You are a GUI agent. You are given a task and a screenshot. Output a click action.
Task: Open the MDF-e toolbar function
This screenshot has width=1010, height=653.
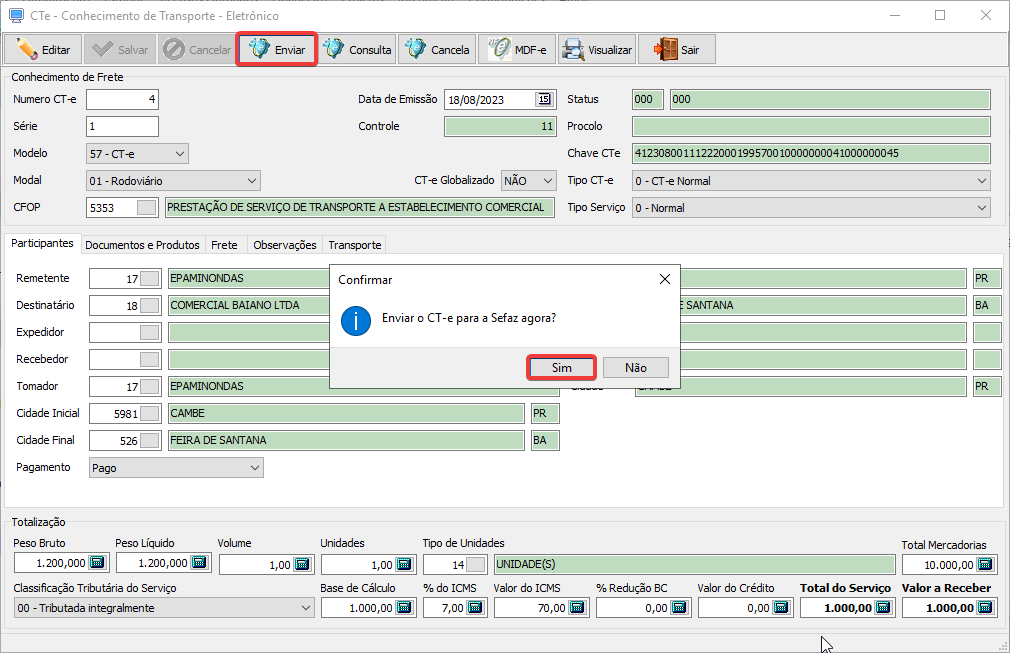coord(517,50)
